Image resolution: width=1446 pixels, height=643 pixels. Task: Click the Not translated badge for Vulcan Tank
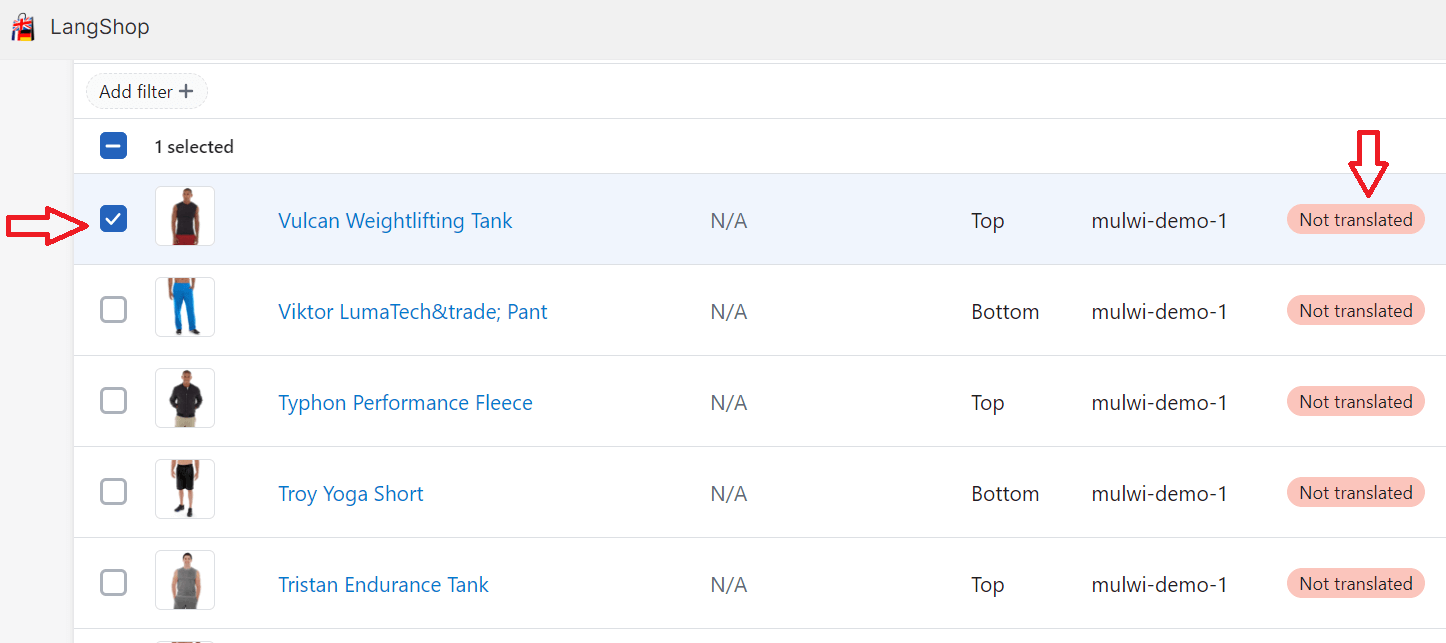tap(1355, 220)
